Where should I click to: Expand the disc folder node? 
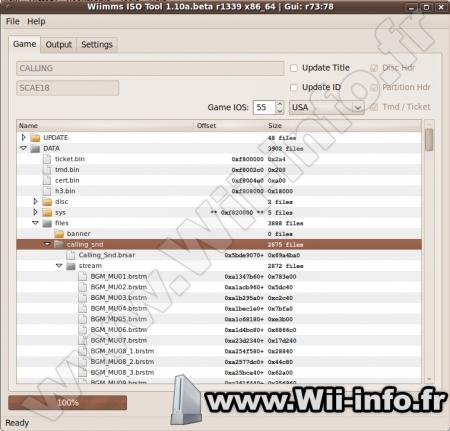[35, 201]
